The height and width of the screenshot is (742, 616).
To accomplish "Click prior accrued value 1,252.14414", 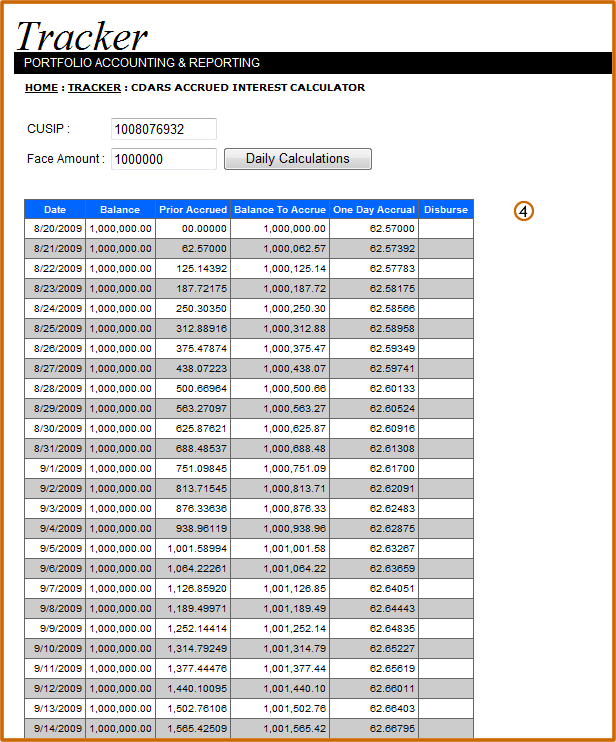I will pyautogui.click(x=193, y=628).
